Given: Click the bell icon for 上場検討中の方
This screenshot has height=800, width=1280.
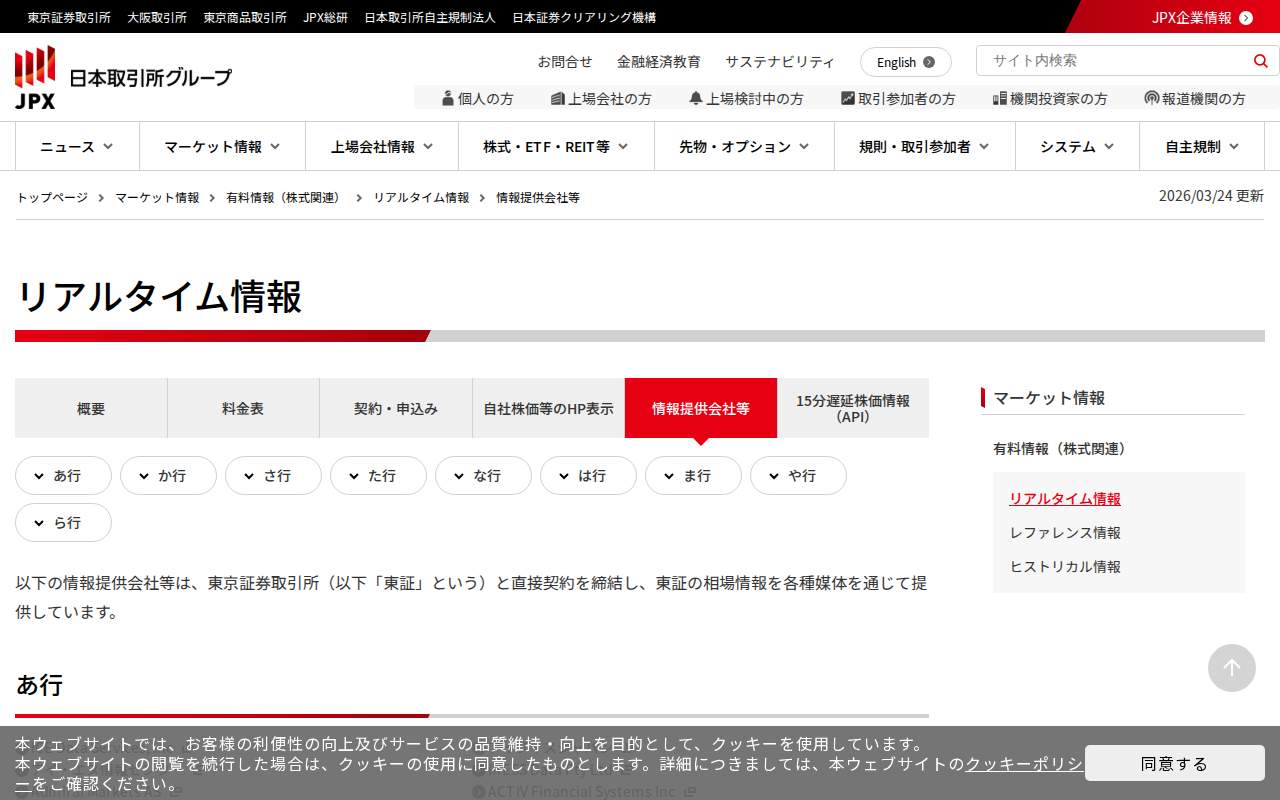Looking at the screenshot, I should pyautogui.click(x=696, y=98).
